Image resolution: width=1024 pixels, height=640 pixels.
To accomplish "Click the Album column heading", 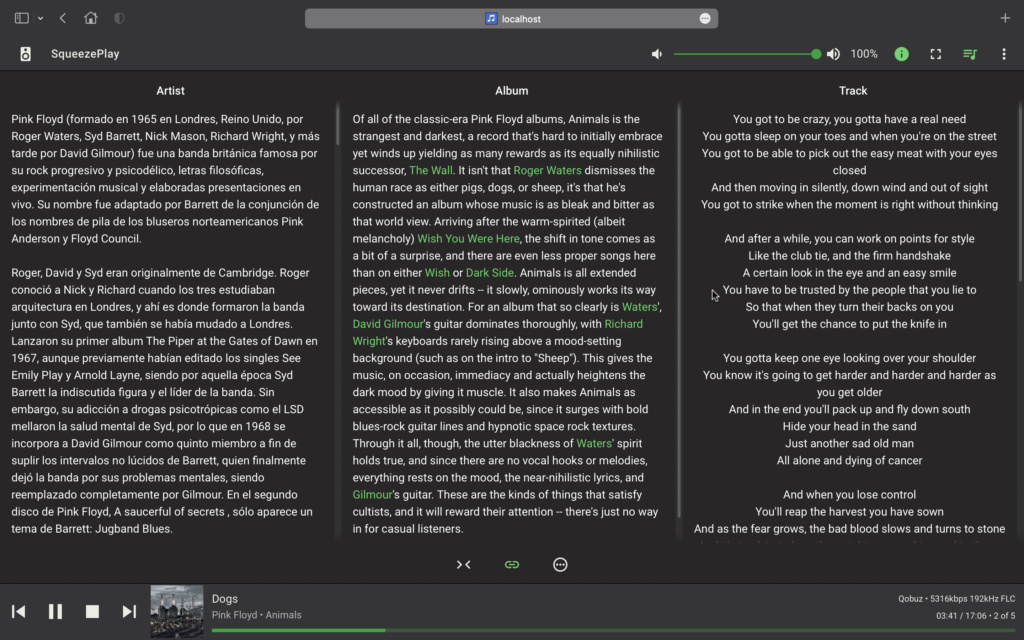I will [511, 91].
